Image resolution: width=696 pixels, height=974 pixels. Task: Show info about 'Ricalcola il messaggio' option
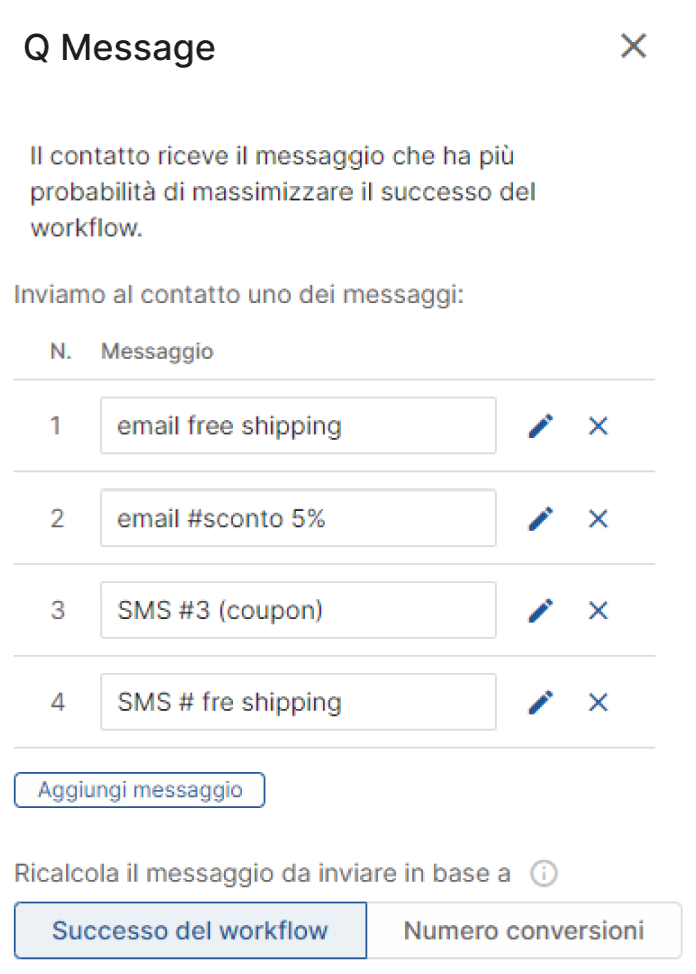(544, 873)
